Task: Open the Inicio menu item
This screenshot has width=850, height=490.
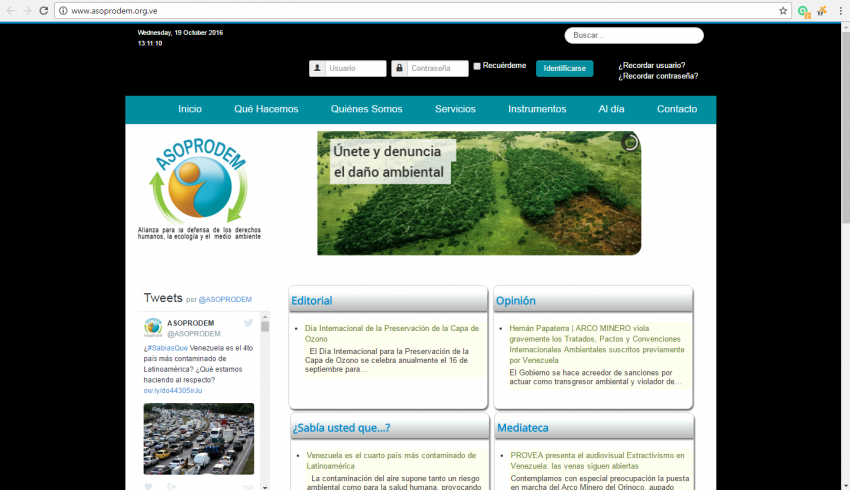Action: (190, 109)
